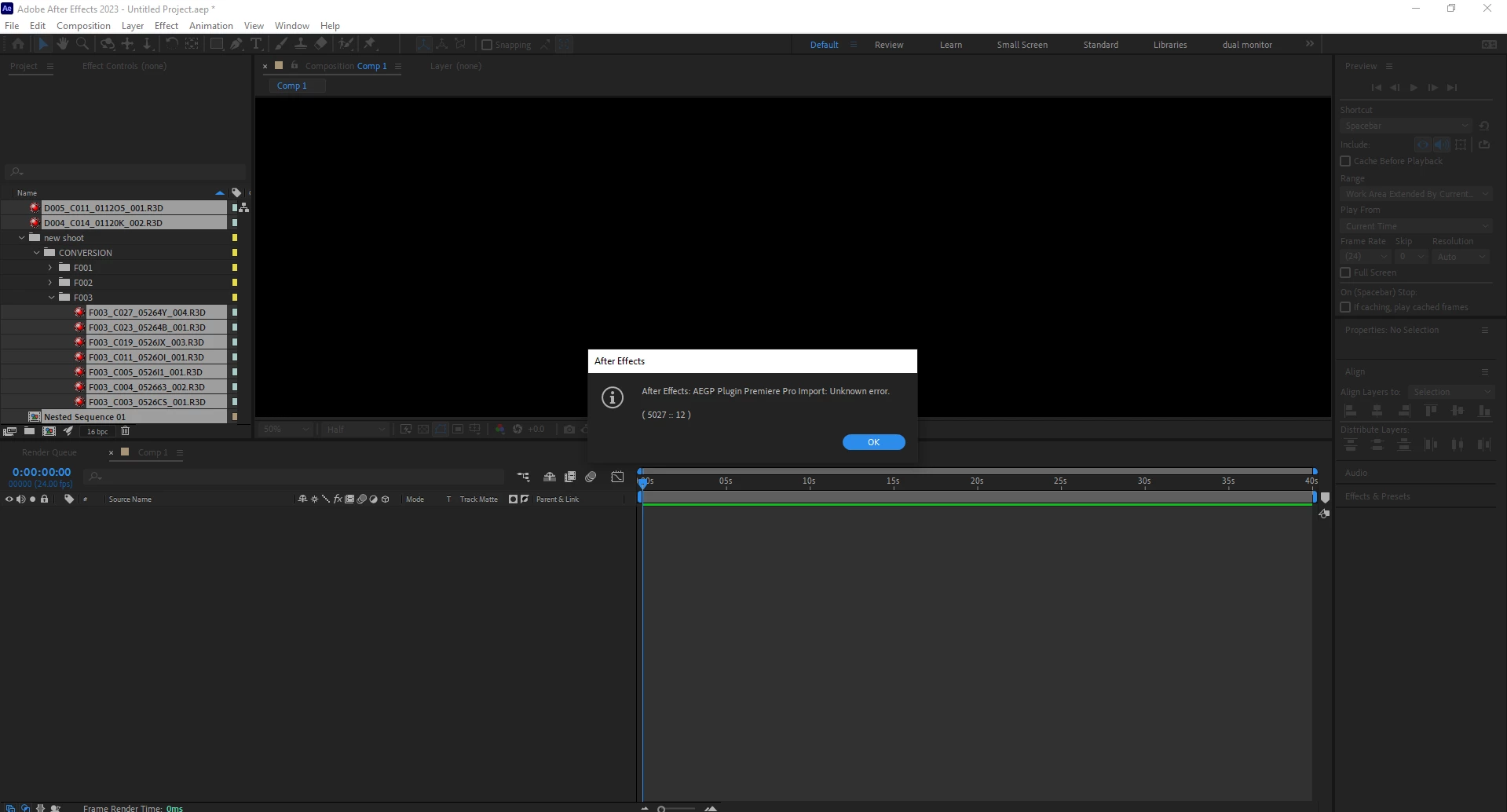1507x812 pixels.
Task: Switch to the Review workspace
Action: [x=889, y=45]
